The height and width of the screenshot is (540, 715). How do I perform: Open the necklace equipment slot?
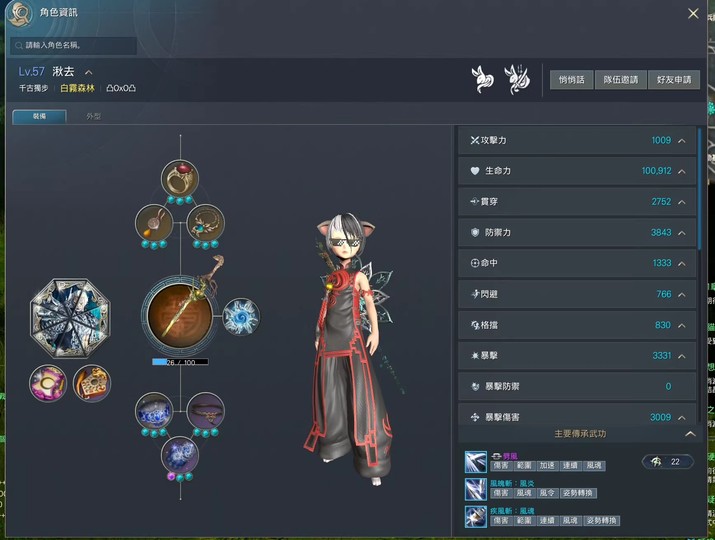(x=206, y=223)
